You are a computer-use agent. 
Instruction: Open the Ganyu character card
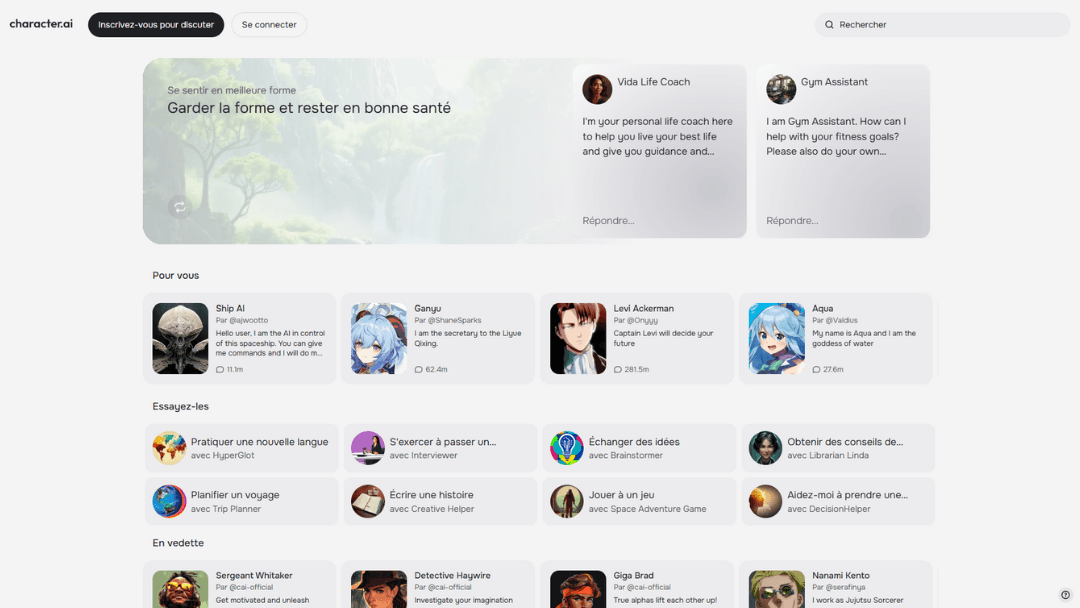[x=439, y=339]
